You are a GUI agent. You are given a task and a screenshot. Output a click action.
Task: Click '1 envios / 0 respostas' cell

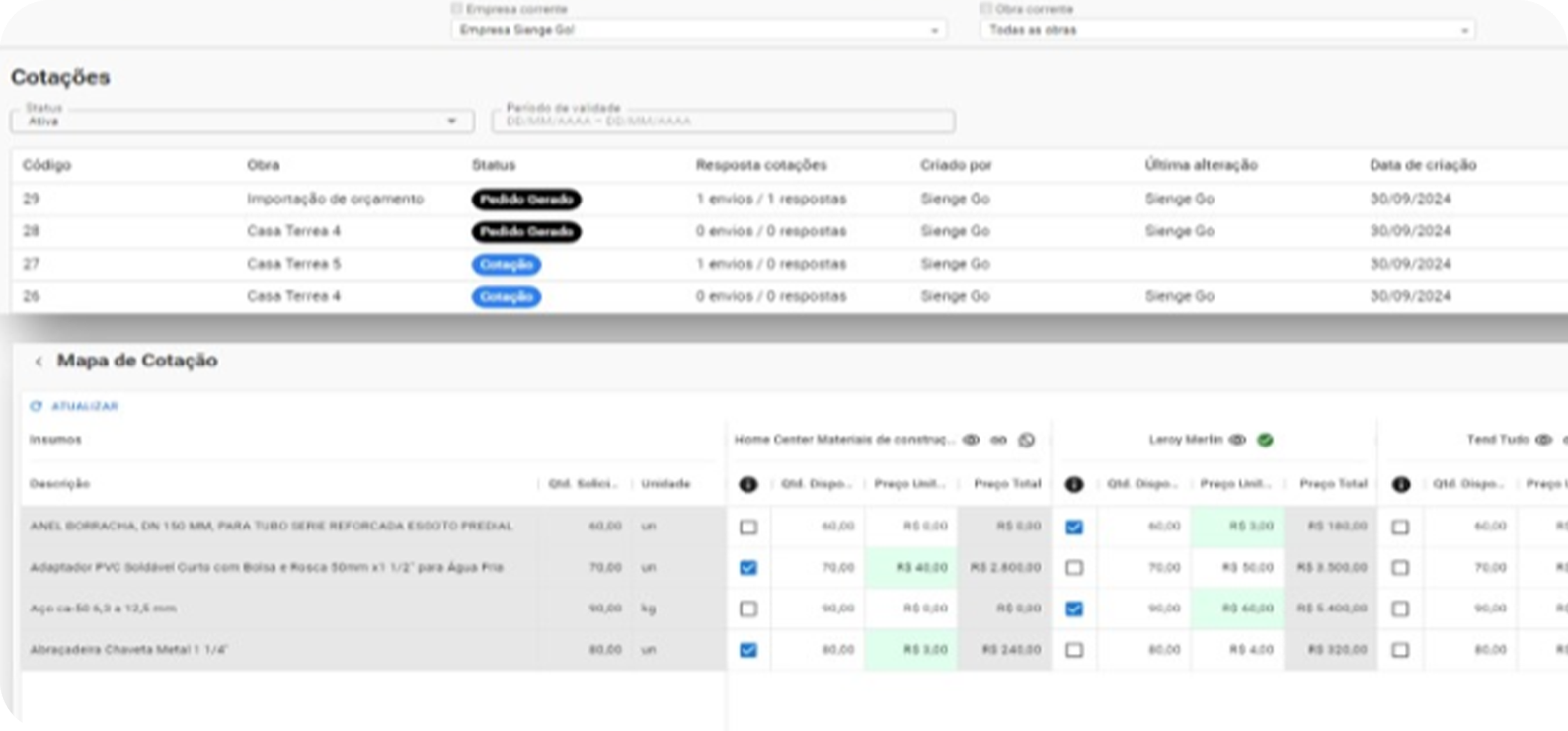(x=771, y=264)
